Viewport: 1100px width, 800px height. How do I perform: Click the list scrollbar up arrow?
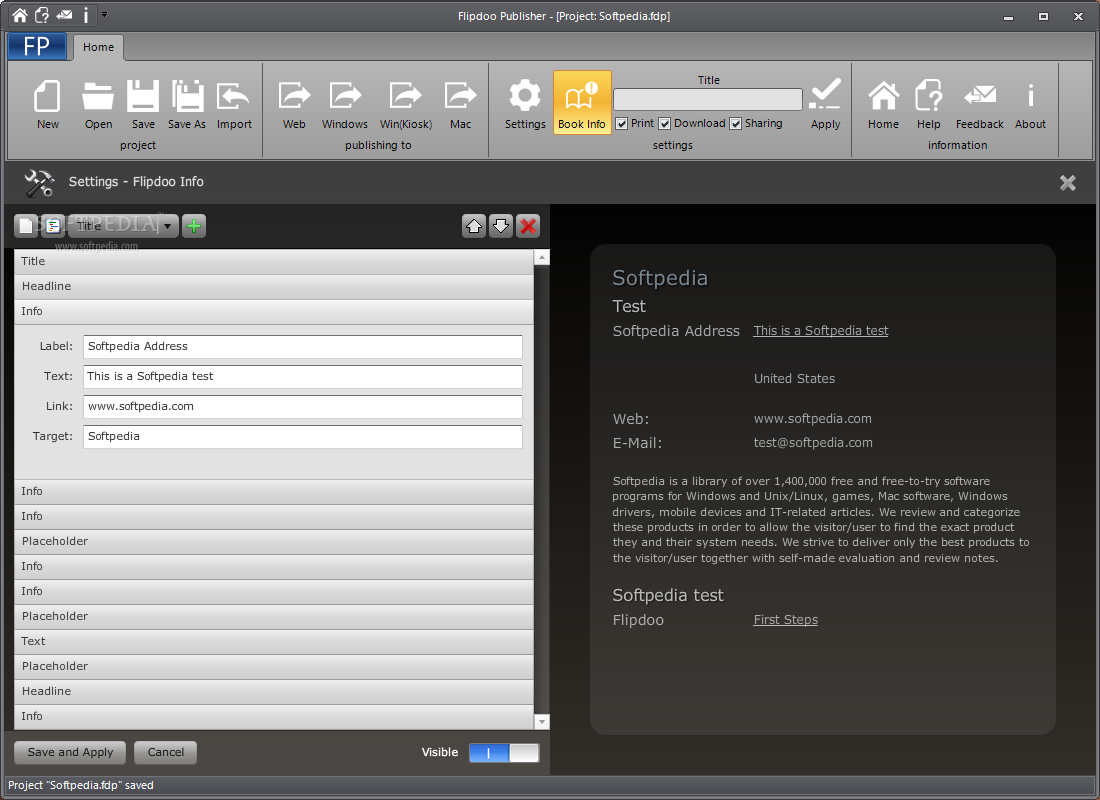point(542,258)
